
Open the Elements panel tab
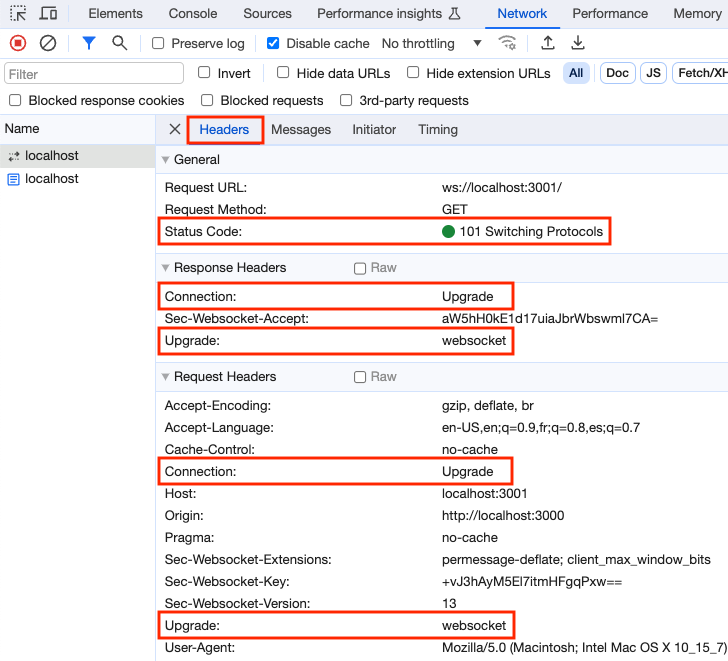[x=116, y=13]
